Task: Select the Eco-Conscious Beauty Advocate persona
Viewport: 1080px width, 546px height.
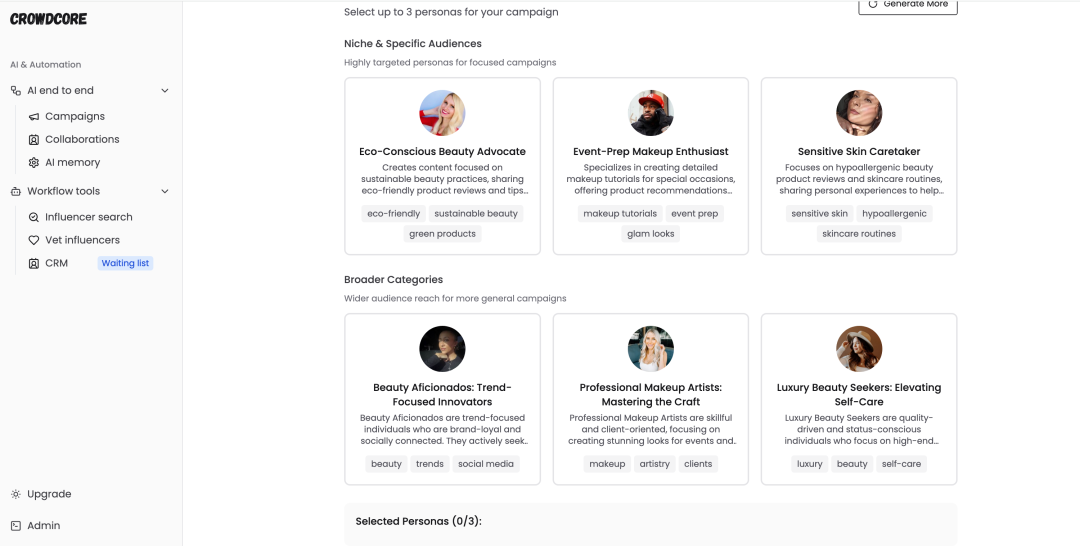Action: click(442, 166)
